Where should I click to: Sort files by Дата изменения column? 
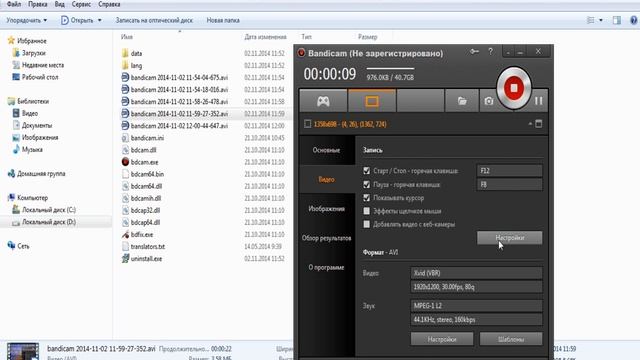tap(265, 37)
